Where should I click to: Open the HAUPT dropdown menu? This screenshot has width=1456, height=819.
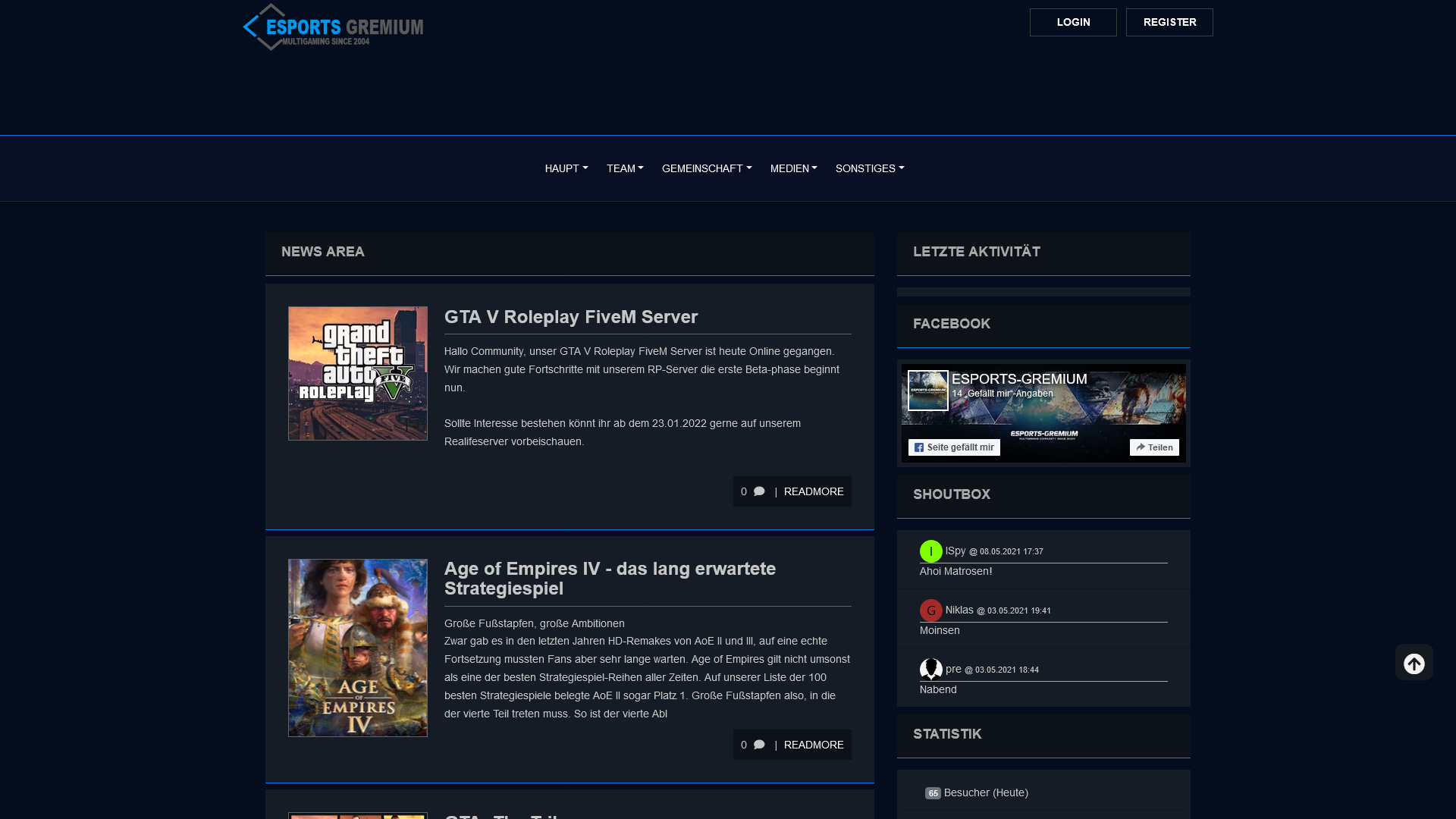point(566,168)
